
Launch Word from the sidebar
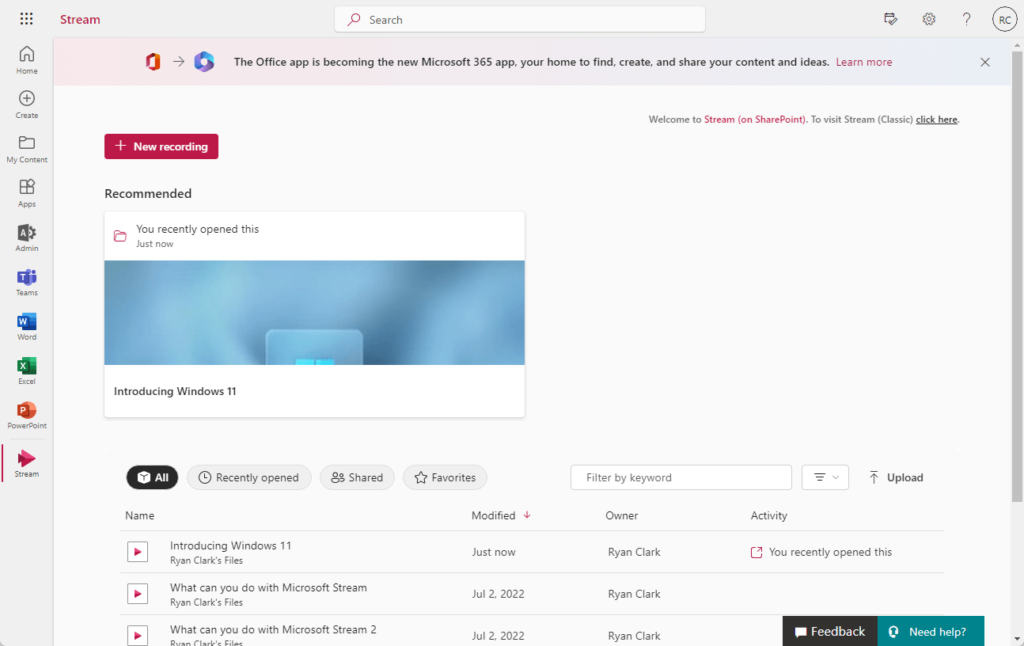click(x=27, y=327)
